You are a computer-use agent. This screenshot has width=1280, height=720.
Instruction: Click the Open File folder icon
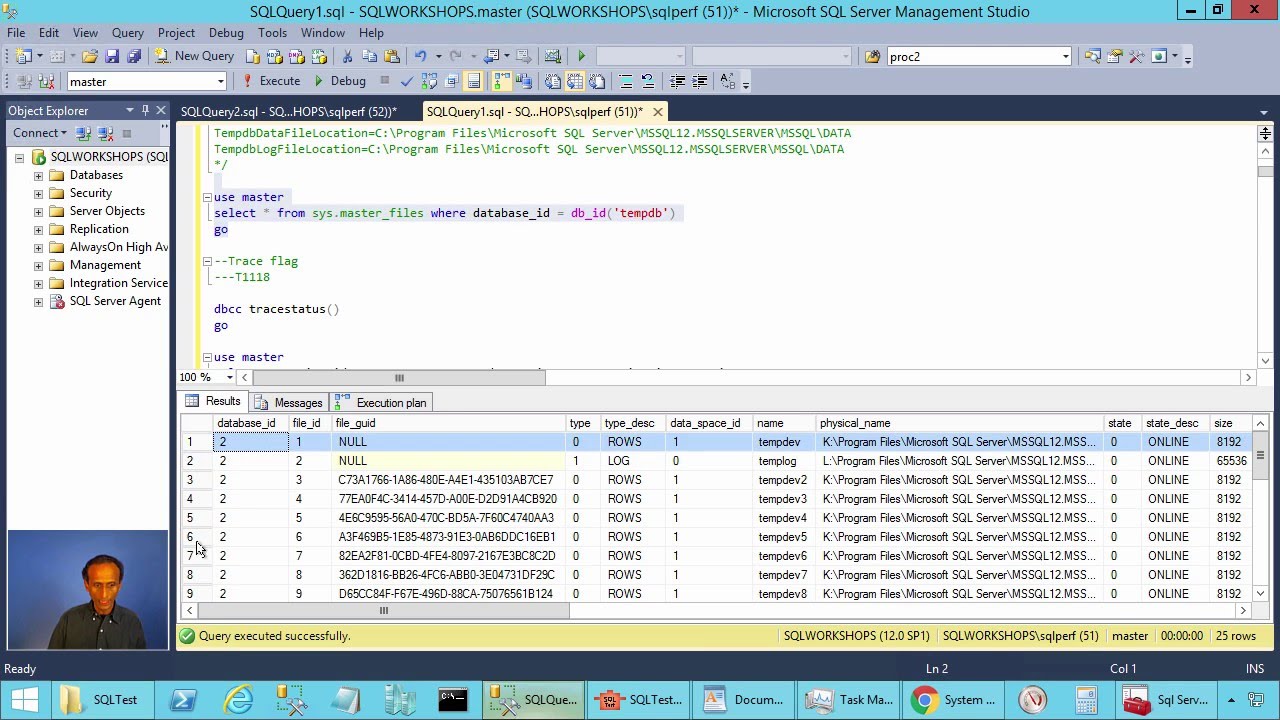point(90,56)
